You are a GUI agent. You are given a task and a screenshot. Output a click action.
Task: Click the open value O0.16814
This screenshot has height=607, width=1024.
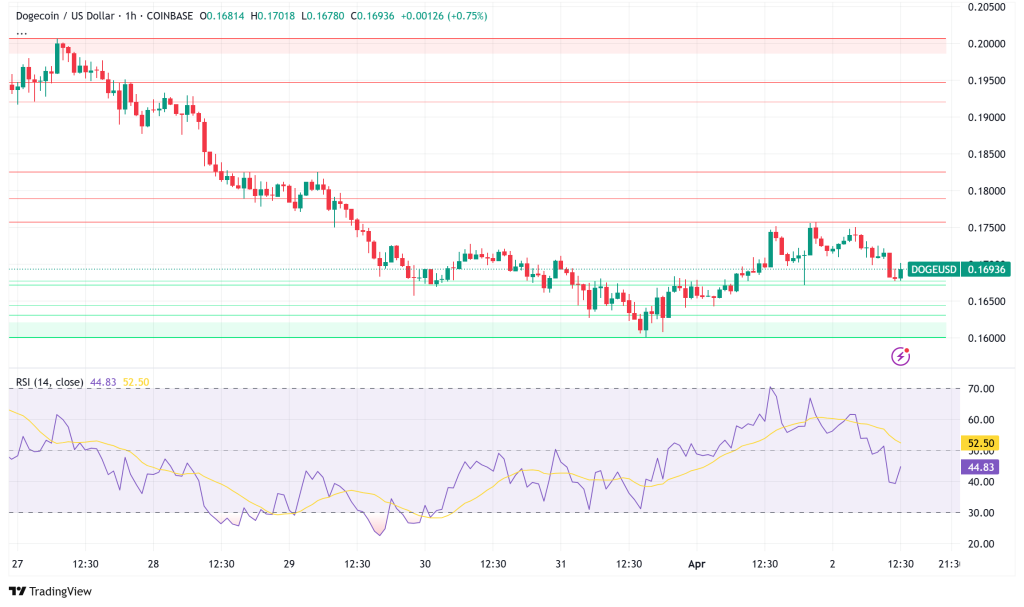tap(222, 16)
